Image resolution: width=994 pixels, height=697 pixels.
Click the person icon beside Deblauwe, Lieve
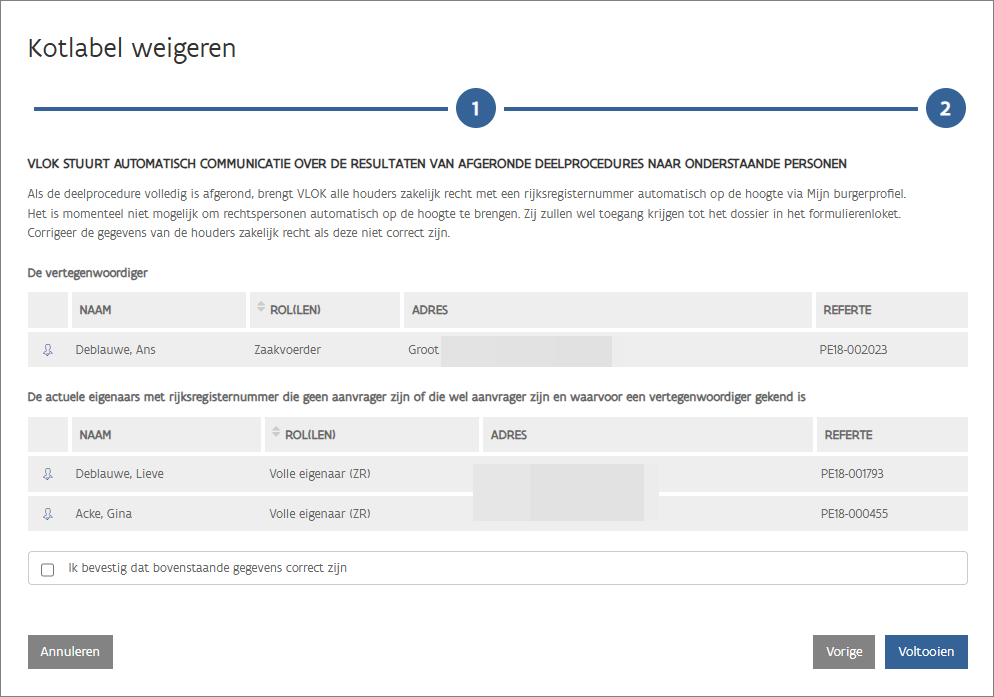pyautogui.click(x=47, y=474)
